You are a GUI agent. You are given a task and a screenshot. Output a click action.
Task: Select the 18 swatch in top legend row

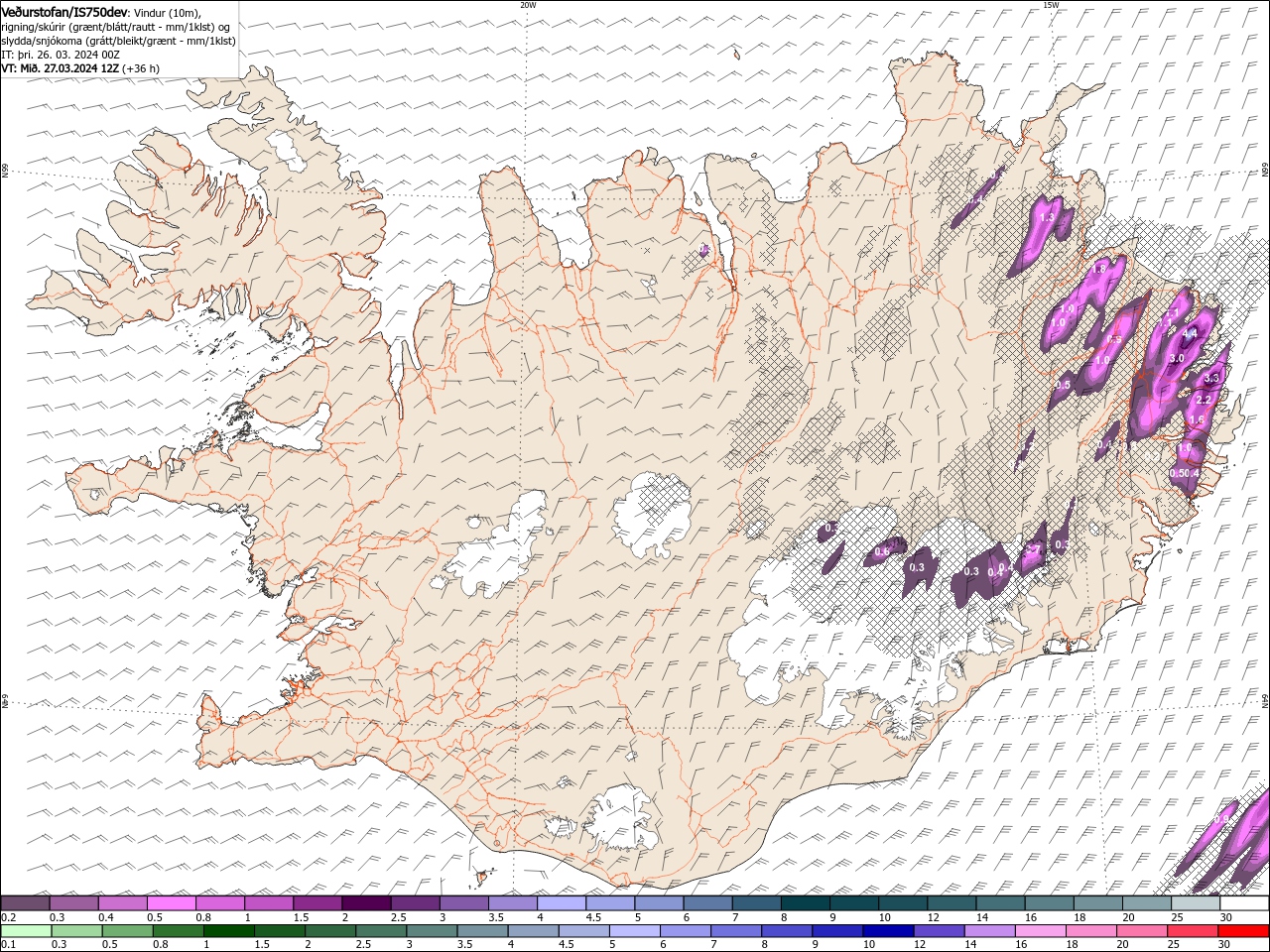click(1097, 903)
